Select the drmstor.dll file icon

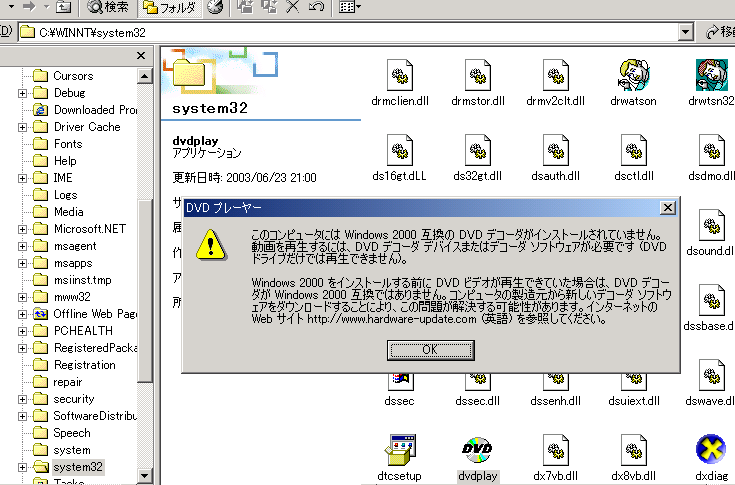(x=478, y=75)
